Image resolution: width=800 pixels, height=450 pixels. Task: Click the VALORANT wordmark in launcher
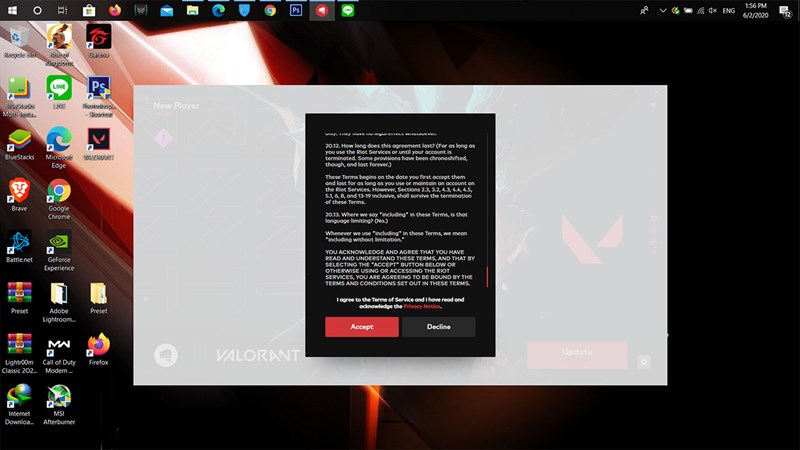pos(258,355)
